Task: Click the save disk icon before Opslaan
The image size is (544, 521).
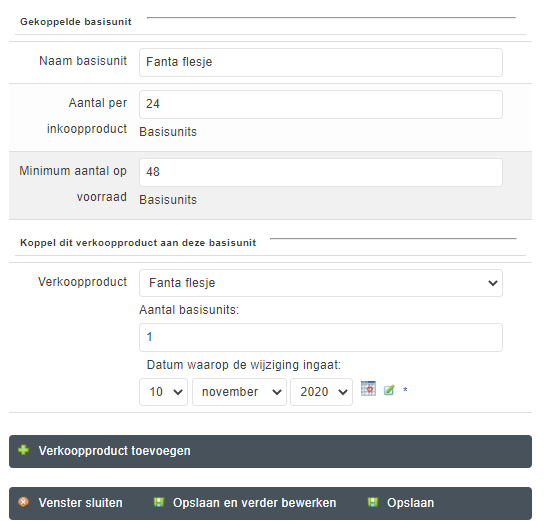Action: (x=373, y=502)
